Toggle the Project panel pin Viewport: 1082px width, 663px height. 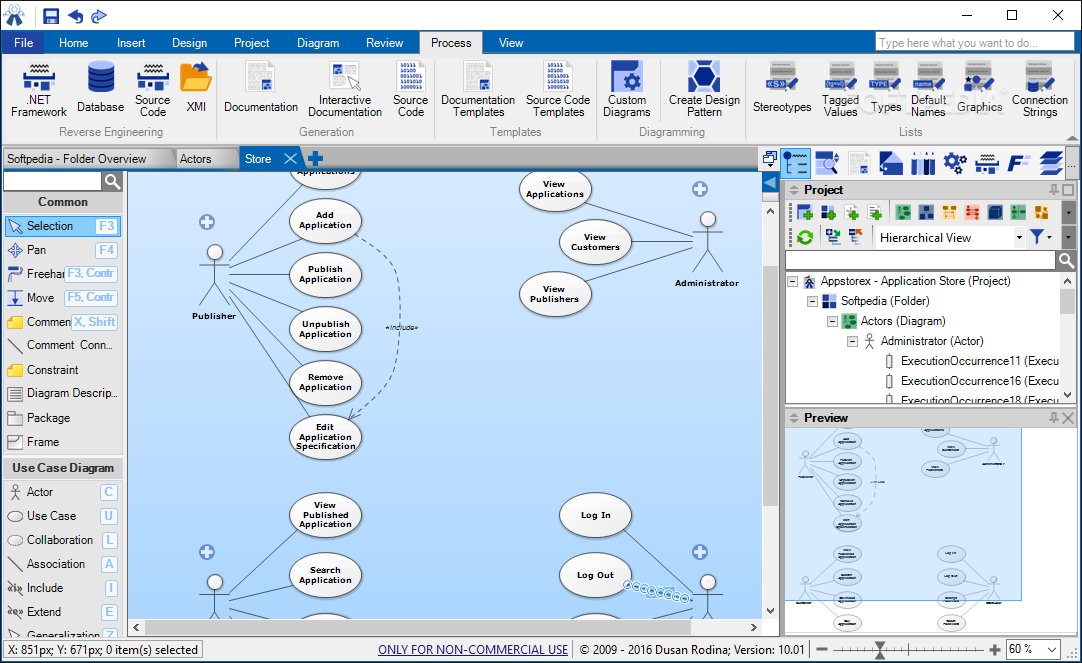(x=1054, y=190)
